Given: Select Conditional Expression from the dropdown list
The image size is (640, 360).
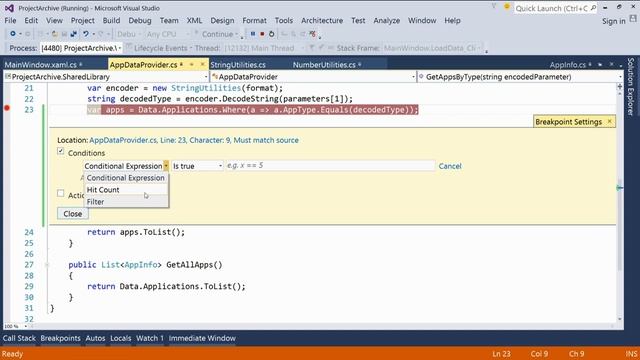Looking at the screenshot, I should click(126, 178).
